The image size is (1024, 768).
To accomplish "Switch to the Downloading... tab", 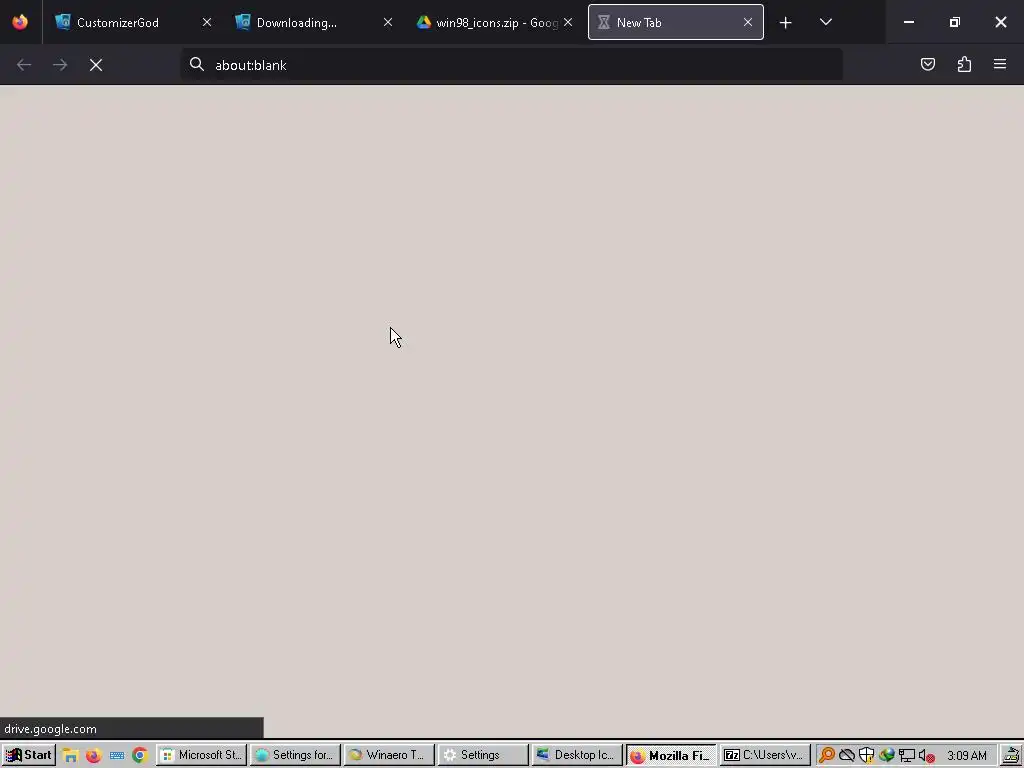I will [x=314, y=22].
